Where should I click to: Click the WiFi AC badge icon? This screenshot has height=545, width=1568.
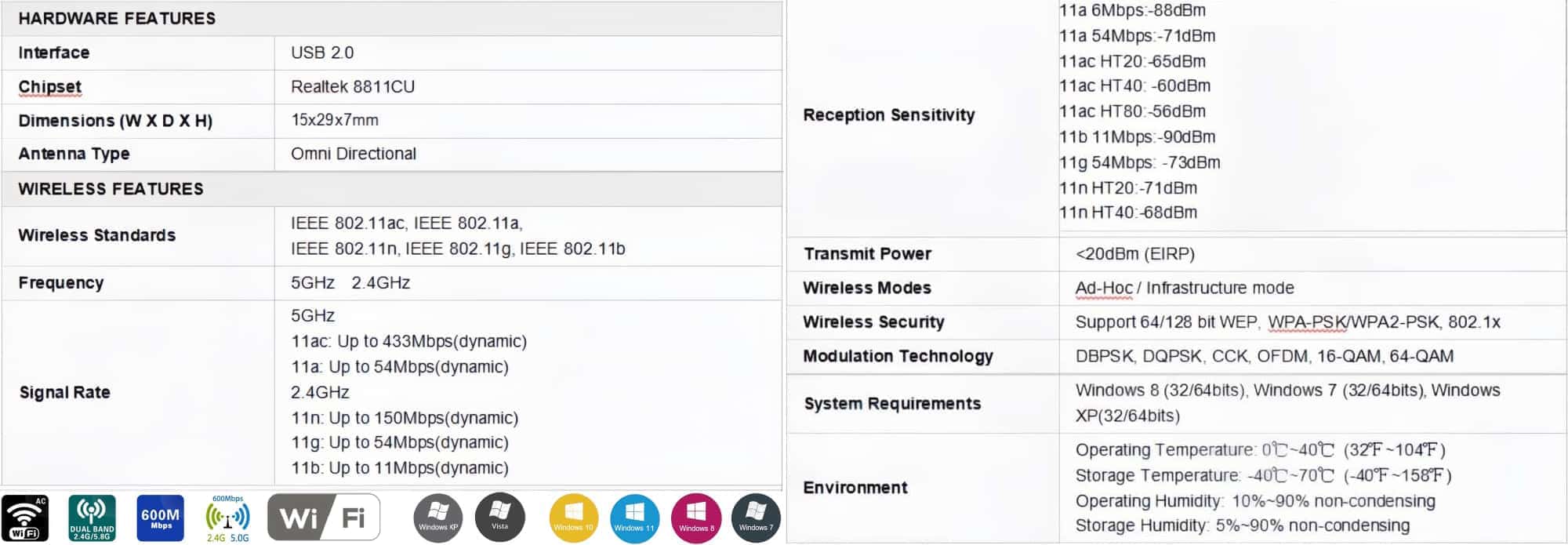pos(25,518)
